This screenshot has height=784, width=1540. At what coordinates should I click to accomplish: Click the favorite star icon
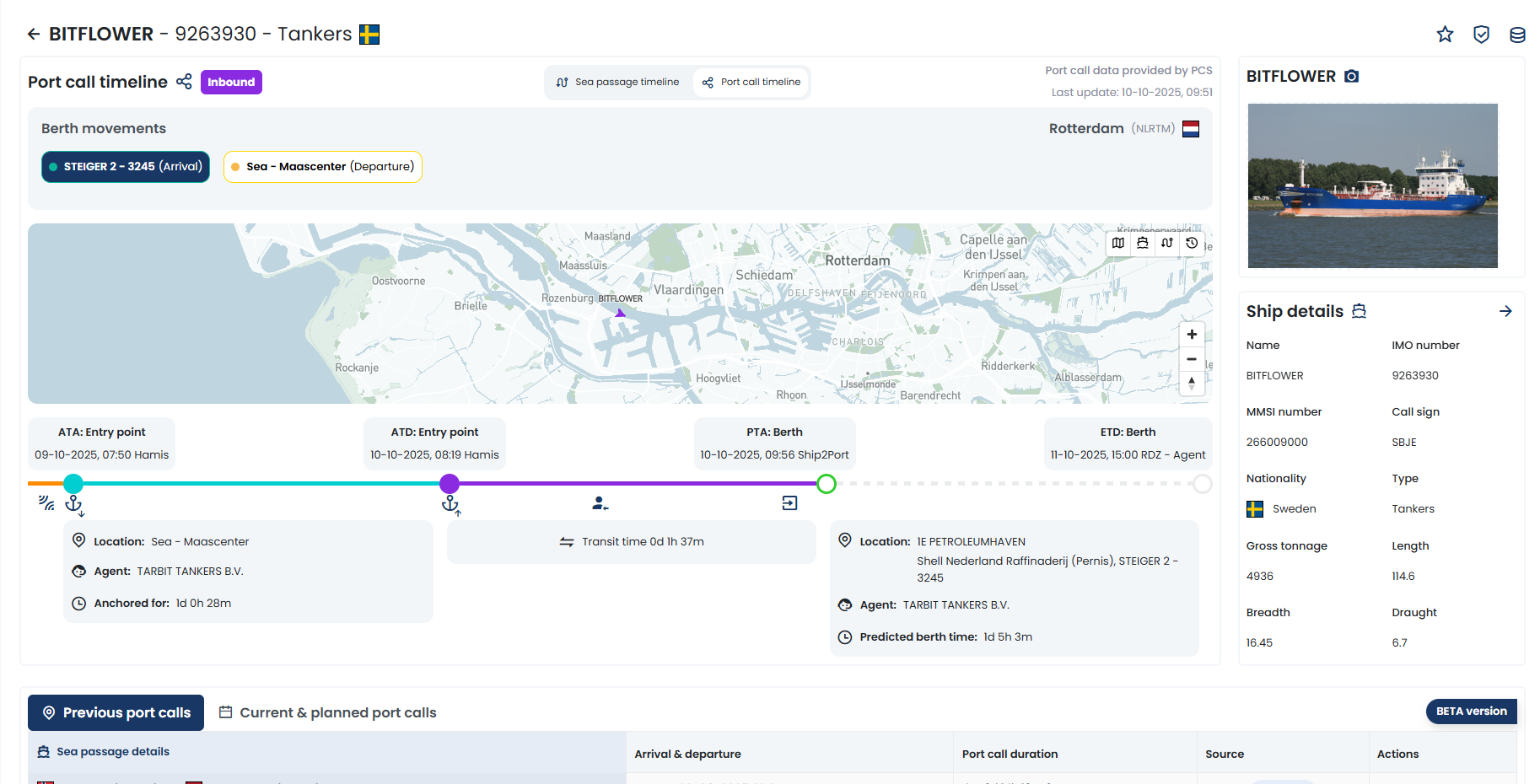[1445, 35]
